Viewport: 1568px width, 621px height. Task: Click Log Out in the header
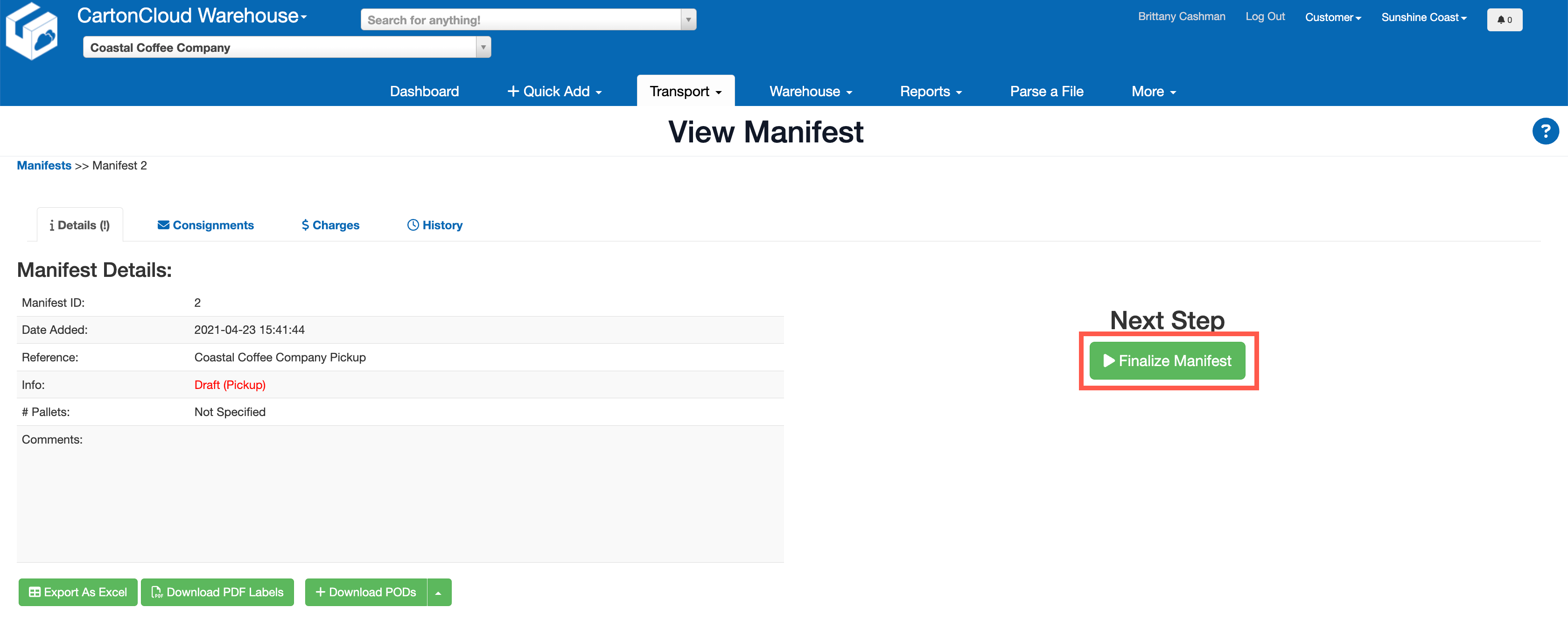[x=1266, y=16]
